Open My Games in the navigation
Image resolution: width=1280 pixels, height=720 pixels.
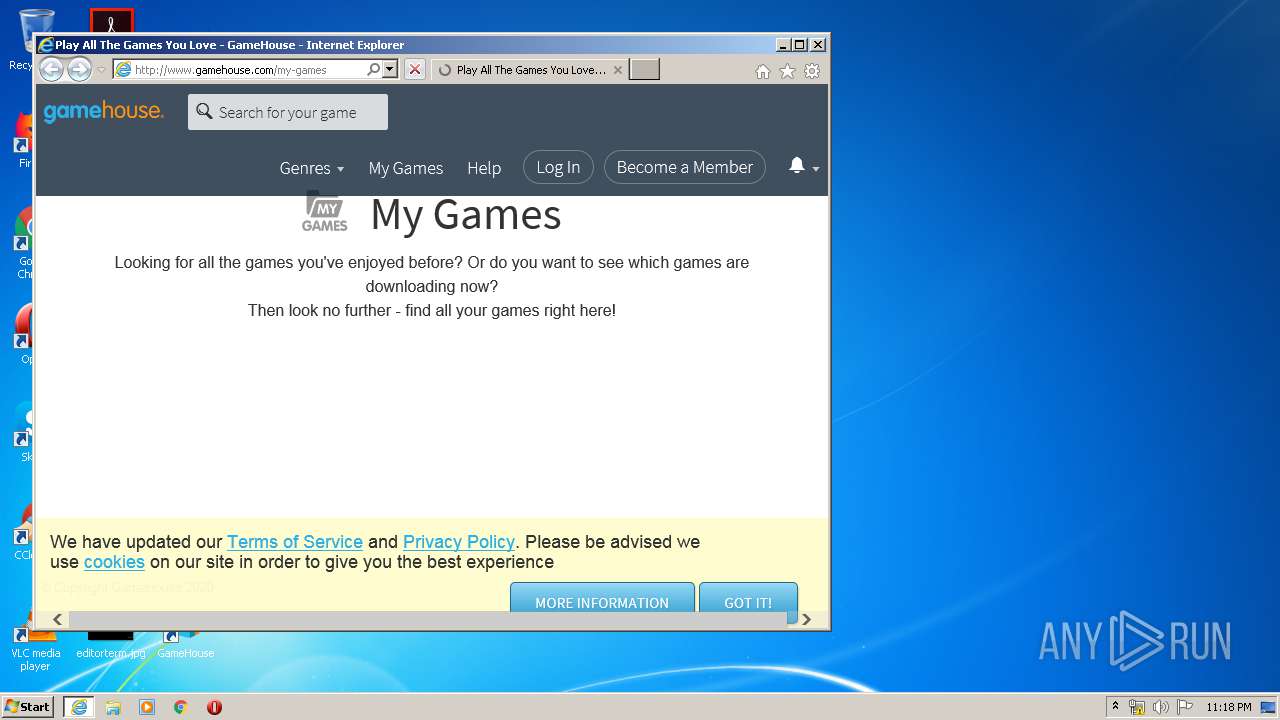tap(405, 168)
